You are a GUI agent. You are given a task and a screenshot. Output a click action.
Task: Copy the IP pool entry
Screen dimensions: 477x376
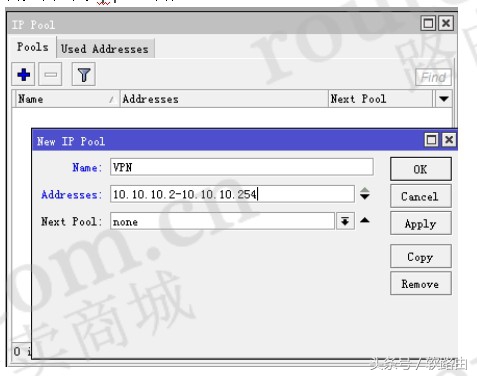point(421,256)
